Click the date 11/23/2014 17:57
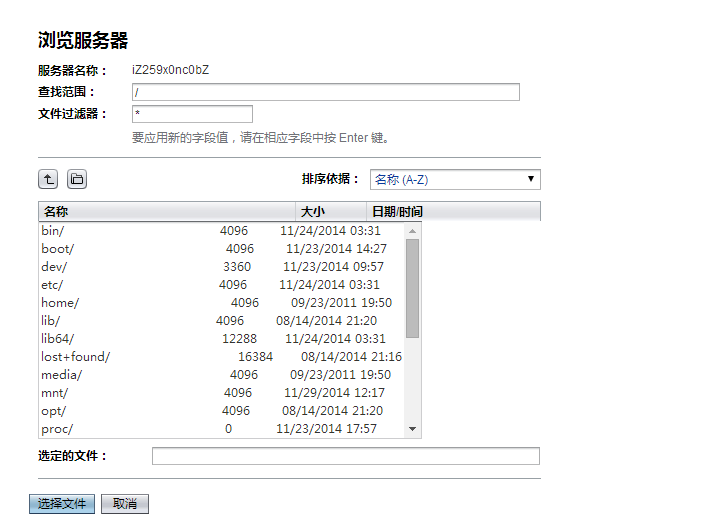Image resolution: width=701 pixels, height=528 pixels. pos(326,429)
